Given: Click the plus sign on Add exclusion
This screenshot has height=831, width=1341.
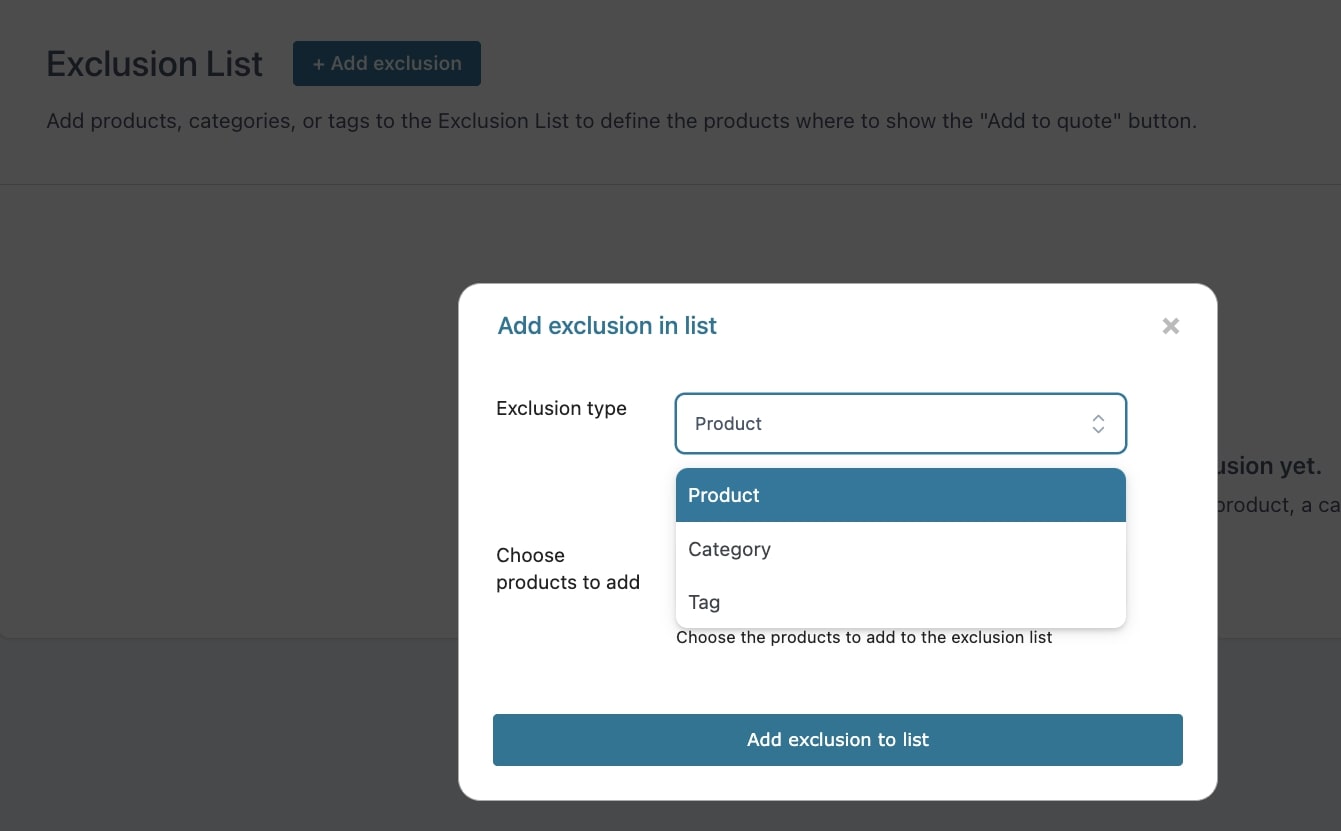Looking at the screenshot, I should tap(318, 64).
